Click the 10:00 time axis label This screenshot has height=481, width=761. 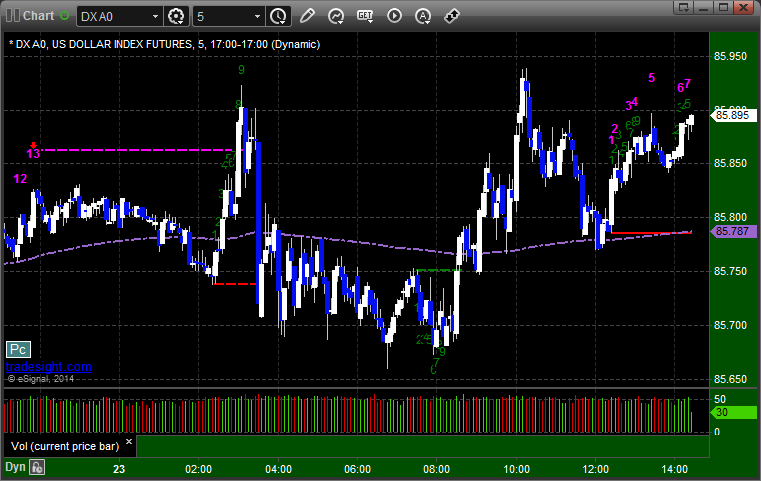[516, 469]
